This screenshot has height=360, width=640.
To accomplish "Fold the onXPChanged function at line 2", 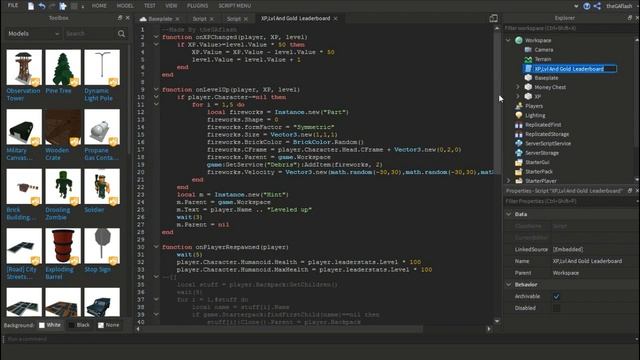I will click(156, 37).
